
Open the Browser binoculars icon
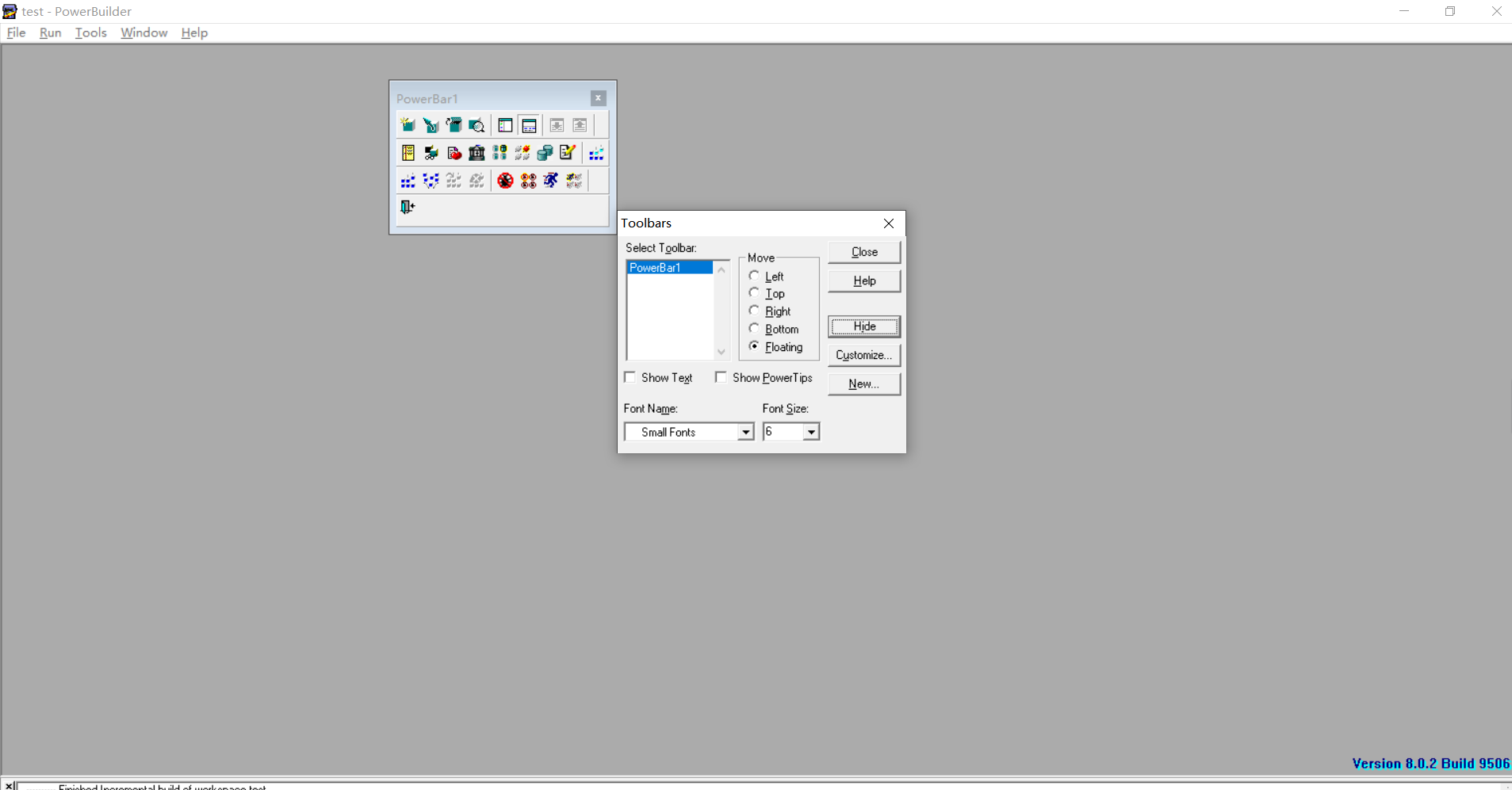[x=431, y=153]
